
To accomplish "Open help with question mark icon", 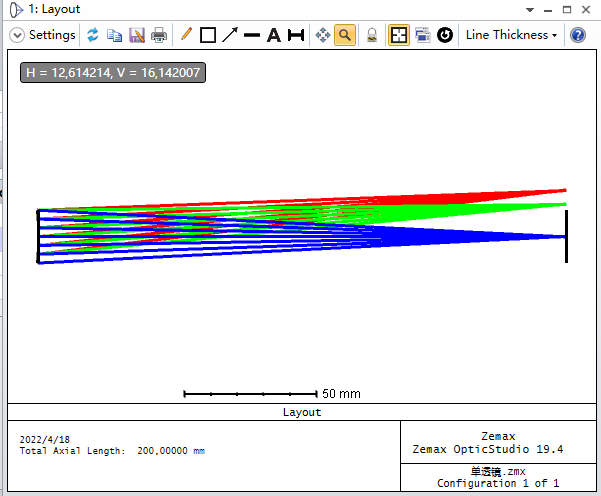I will (578, 35).
